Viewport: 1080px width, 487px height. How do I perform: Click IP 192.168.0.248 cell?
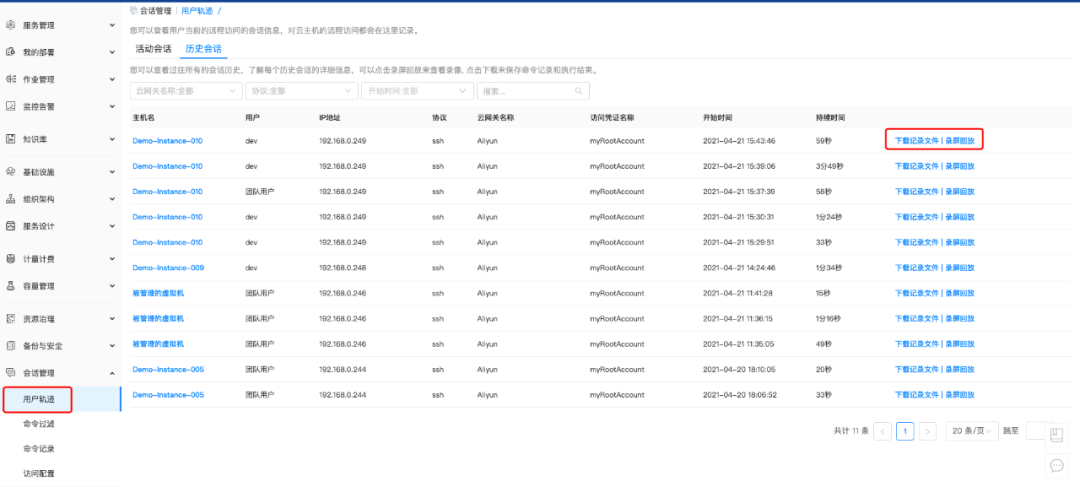[342, 267]
